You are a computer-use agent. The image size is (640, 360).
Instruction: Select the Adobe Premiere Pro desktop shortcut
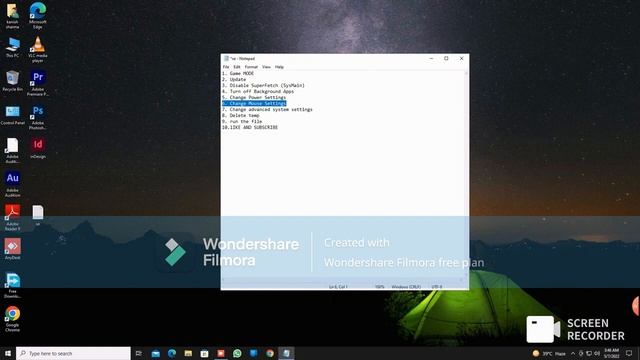click(x=38, y=83)
